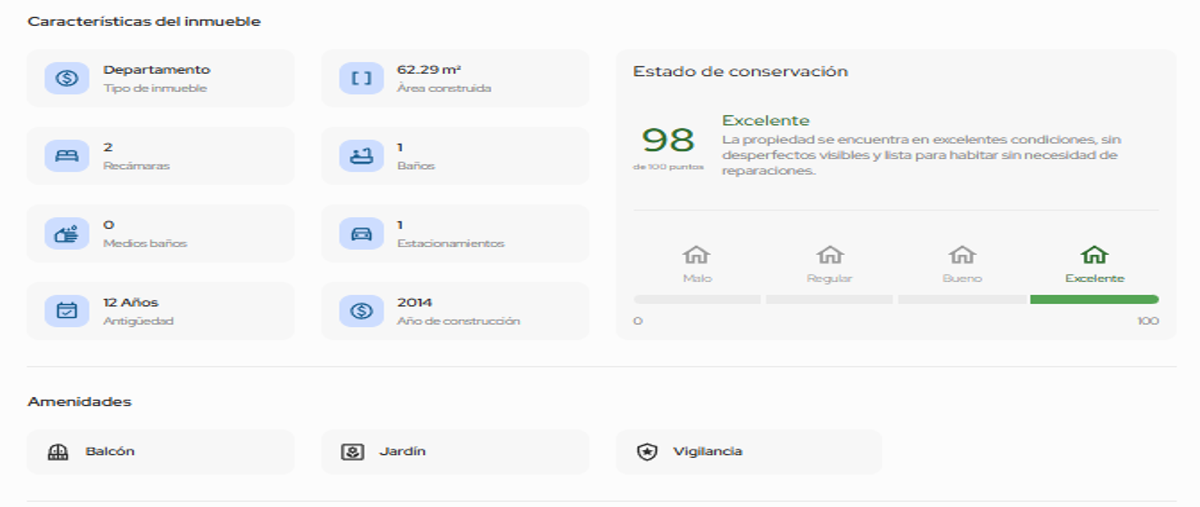Click the 'Estacionamientos' label
Image resolution: width=1200 pixels, height=507 pixels.
[451, 243]
